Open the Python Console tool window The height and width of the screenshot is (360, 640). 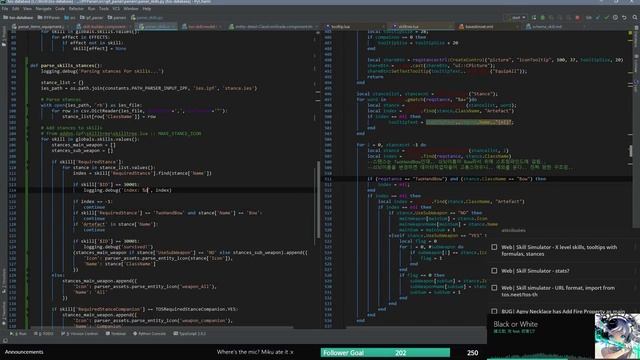click(x=149, y=333)
